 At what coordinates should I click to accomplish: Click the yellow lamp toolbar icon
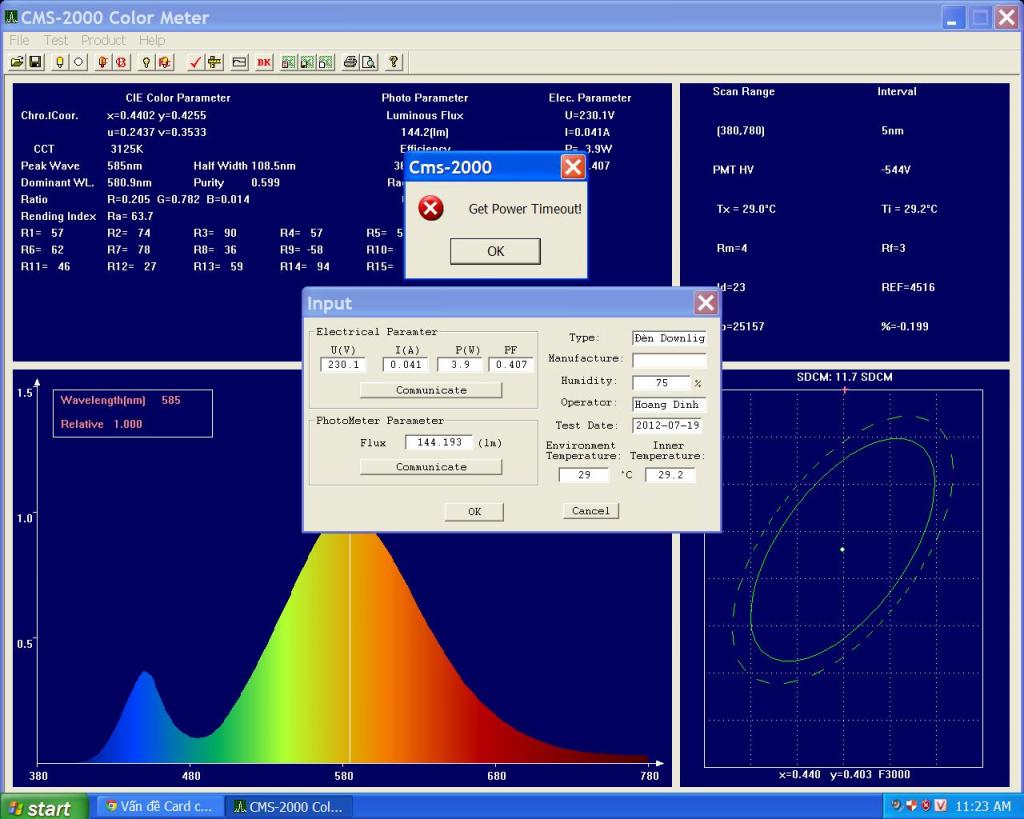click(x=60, y=62)
